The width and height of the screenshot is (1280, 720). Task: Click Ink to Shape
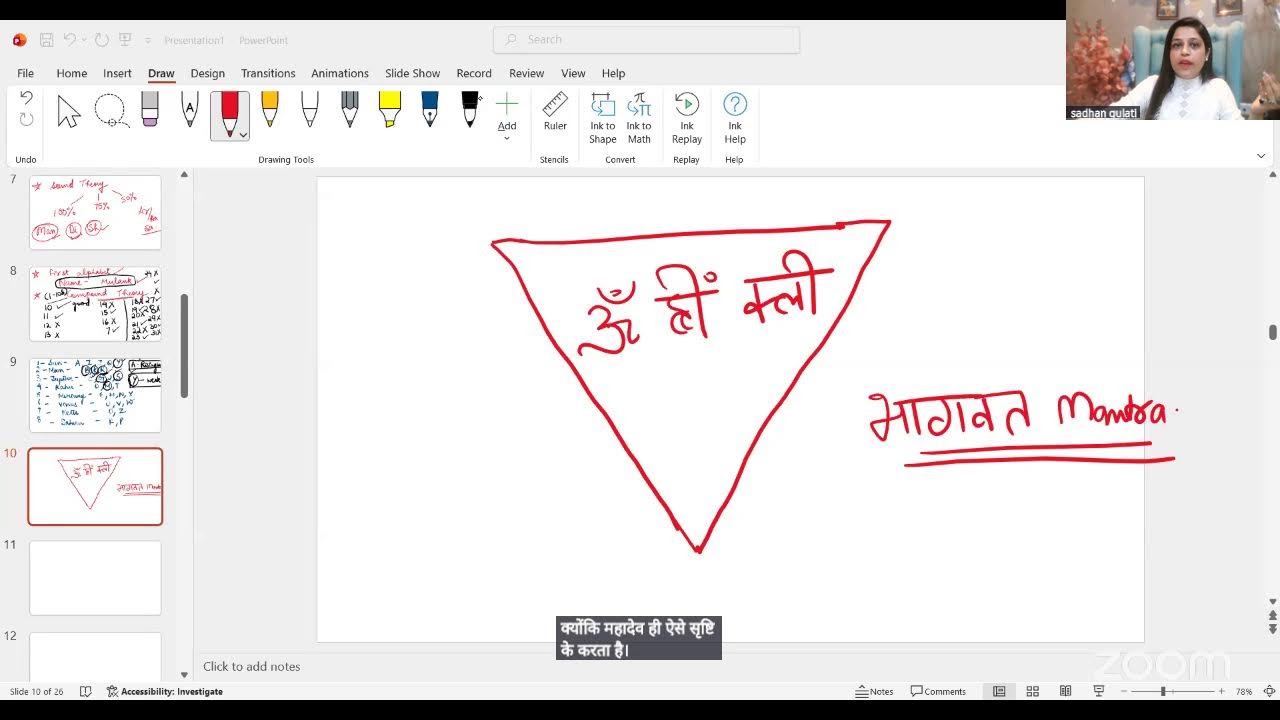[603, 118]
